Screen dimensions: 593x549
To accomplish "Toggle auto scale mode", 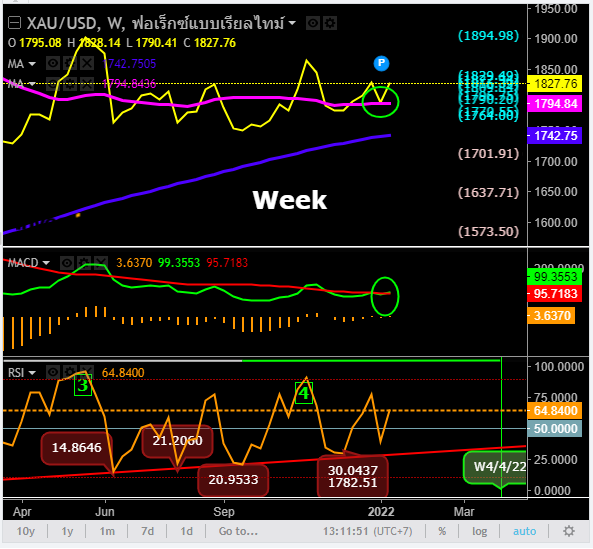I will (525, 531).
